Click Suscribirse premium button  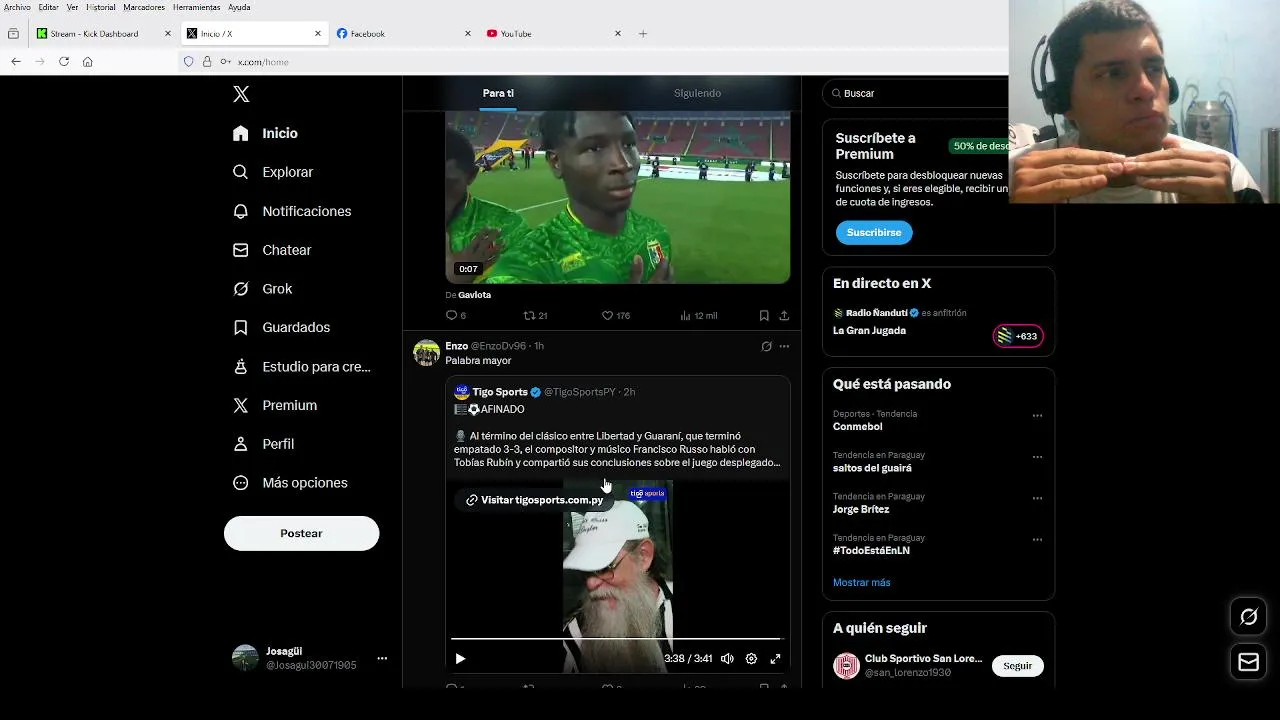tap(874, 232)
